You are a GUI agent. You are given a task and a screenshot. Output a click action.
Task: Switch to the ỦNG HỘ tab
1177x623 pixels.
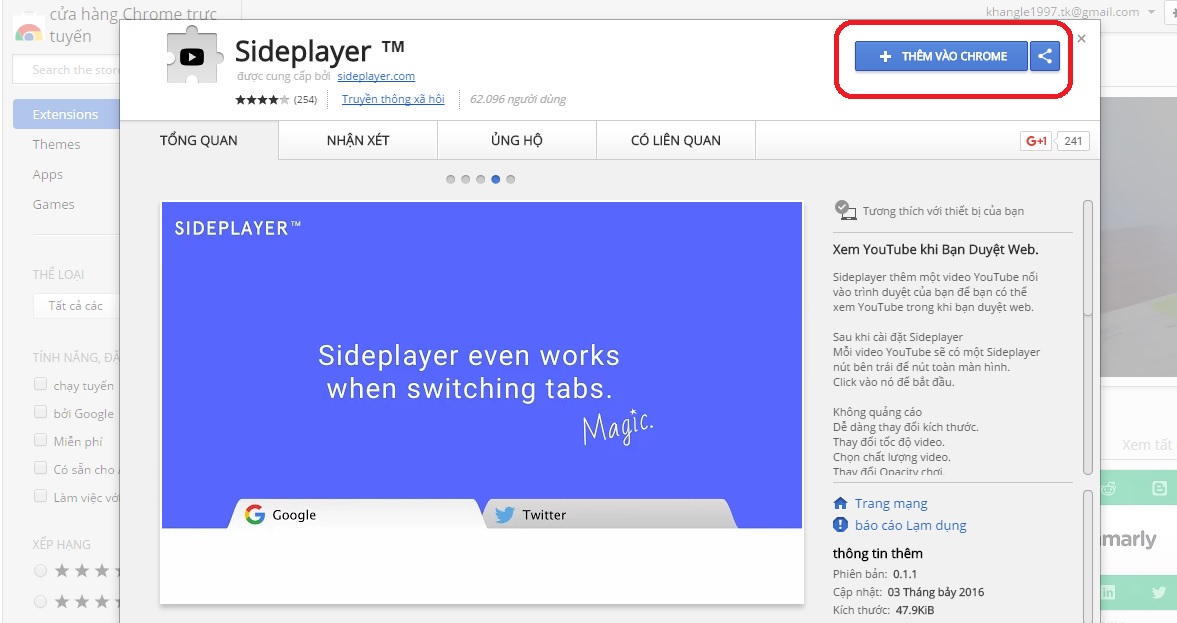(x=517, y=140)
